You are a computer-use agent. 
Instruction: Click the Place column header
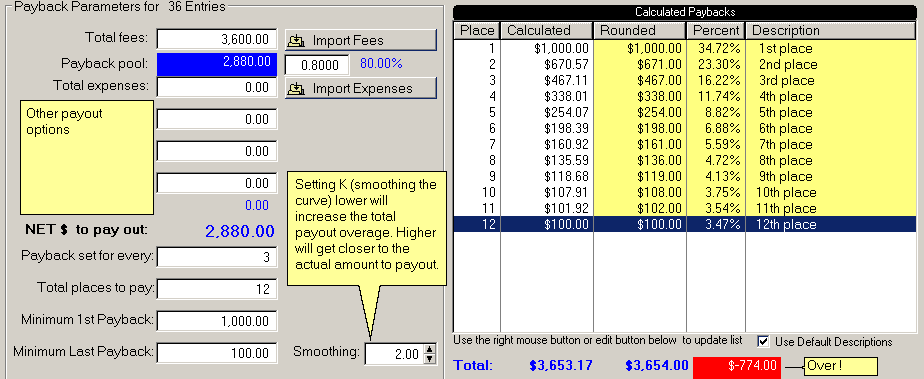(x=477, y=31)
